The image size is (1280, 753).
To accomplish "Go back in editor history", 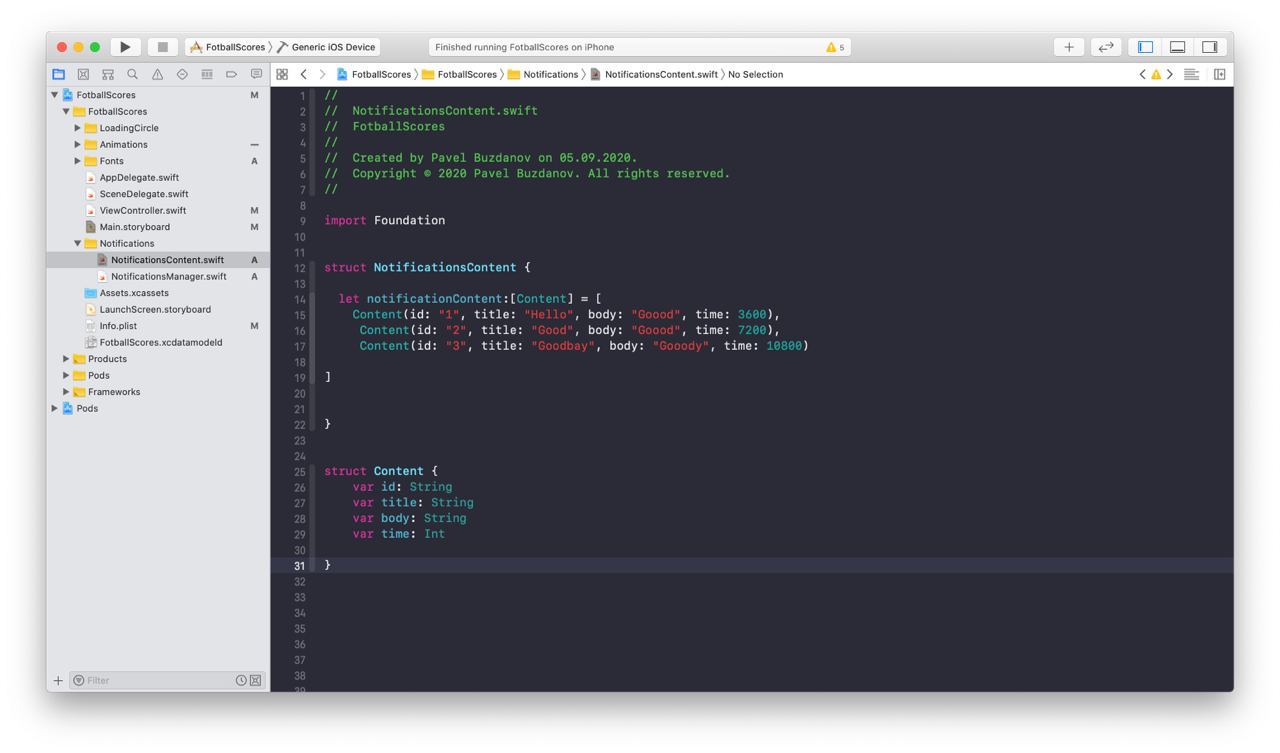I will point(304,74).
